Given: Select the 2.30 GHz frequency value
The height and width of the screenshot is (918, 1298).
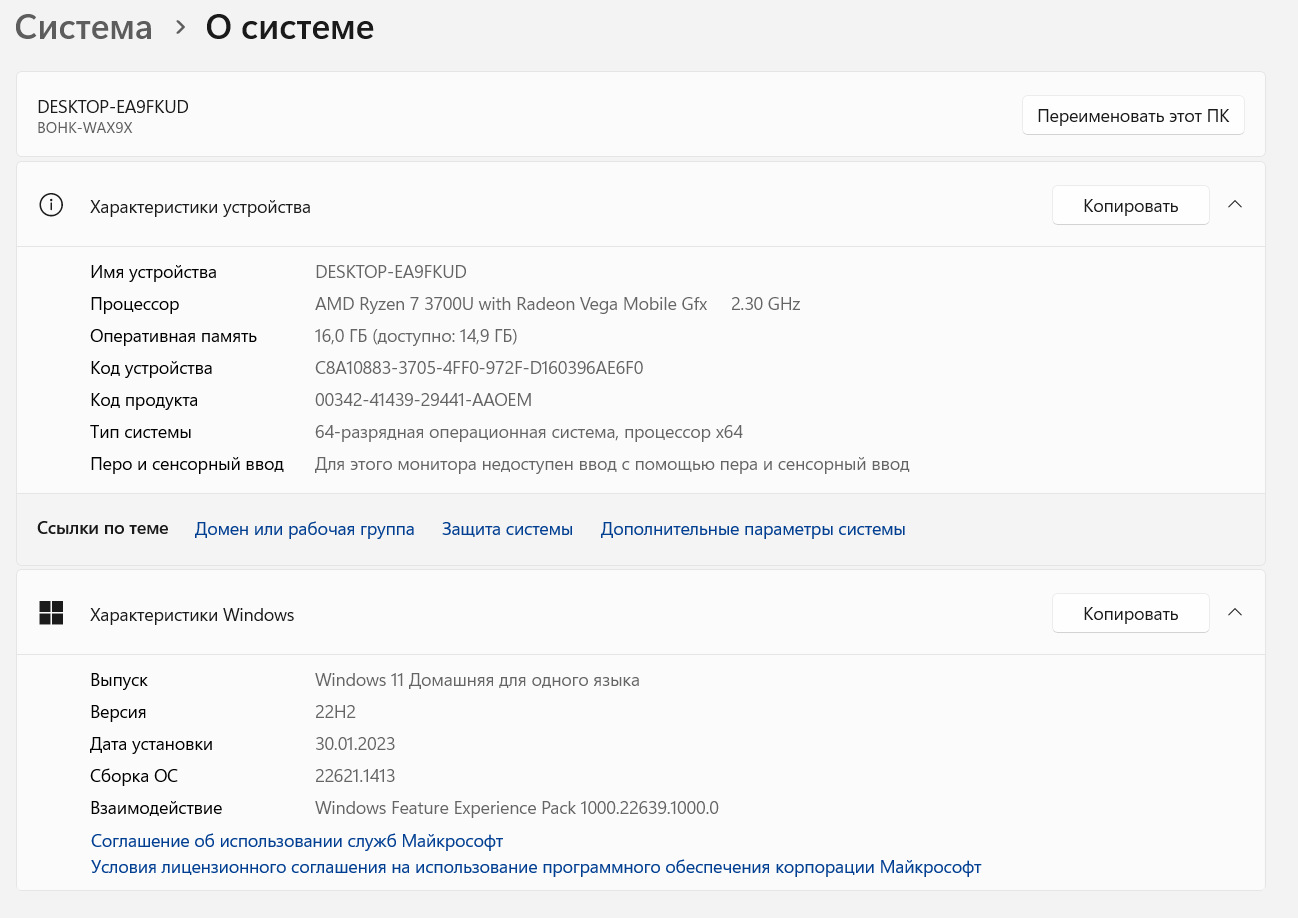Looking at the screenshot, I should click(766, 304).
